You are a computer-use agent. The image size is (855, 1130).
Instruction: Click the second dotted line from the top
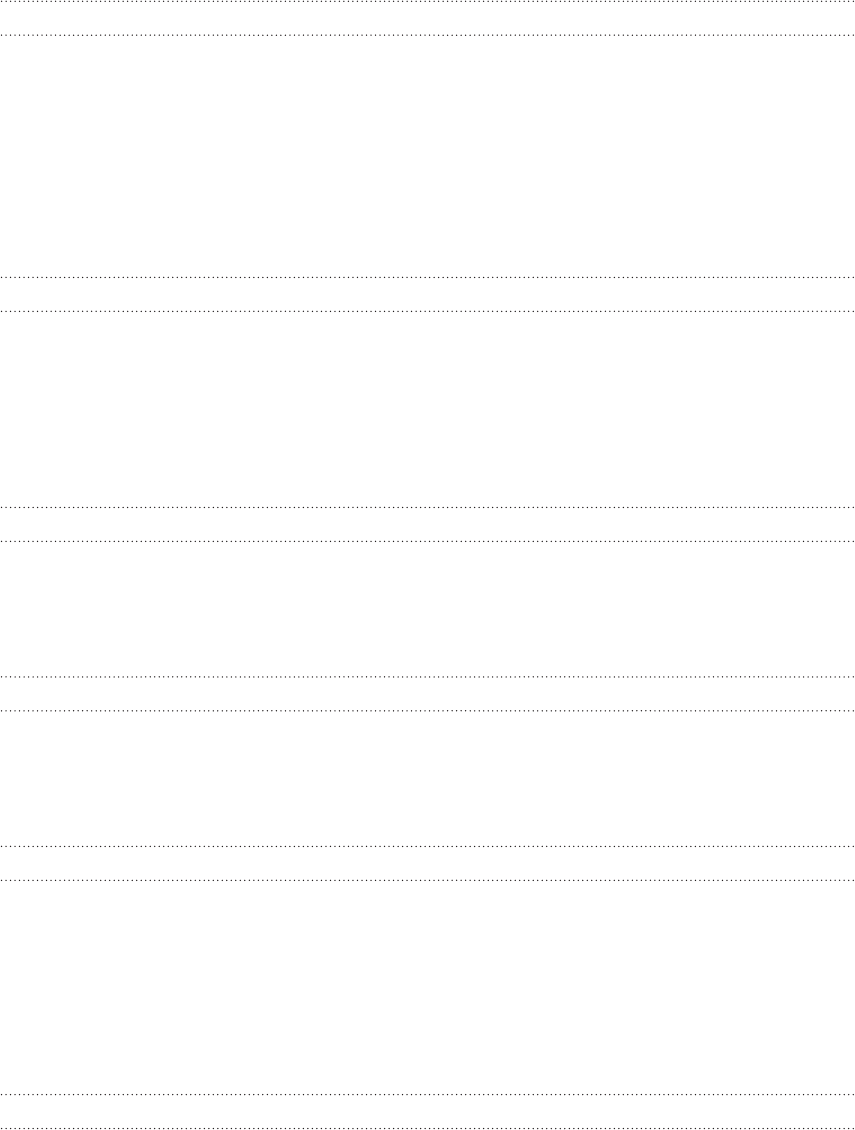point(427,36)
